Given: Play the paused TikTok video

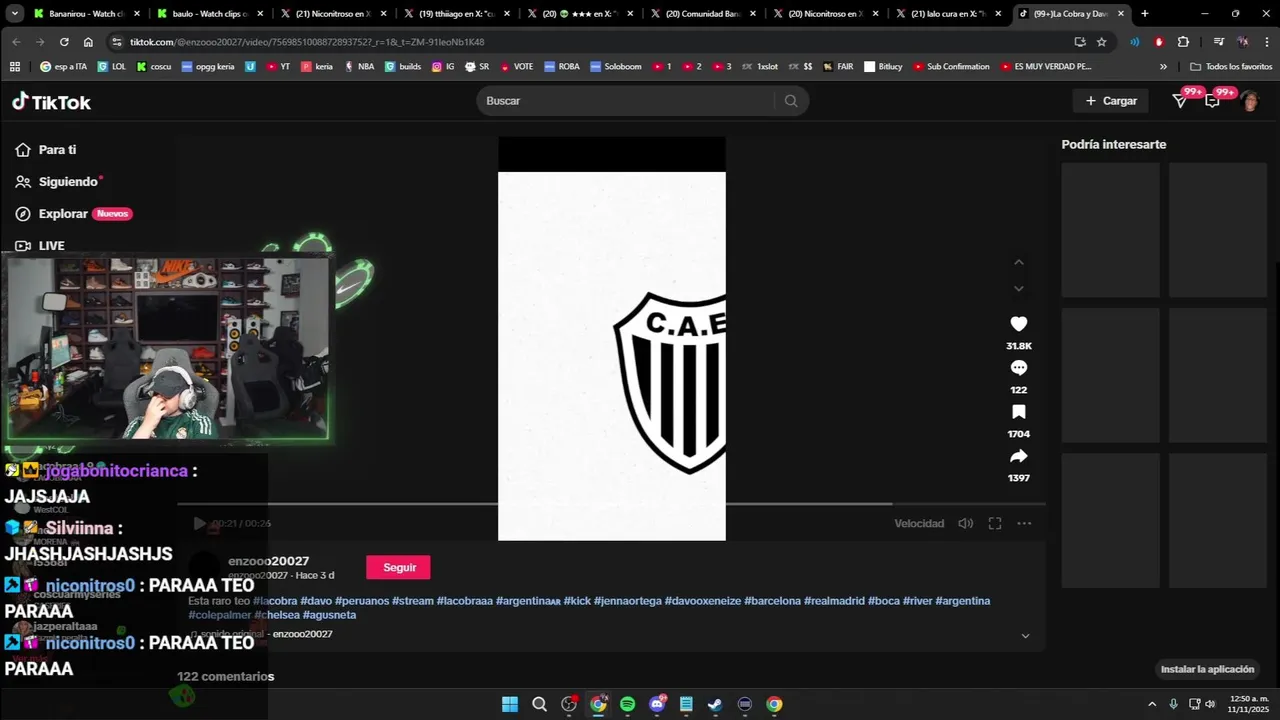Looking at the screenshot, I should pyautogui.click(x=199, y=523).
